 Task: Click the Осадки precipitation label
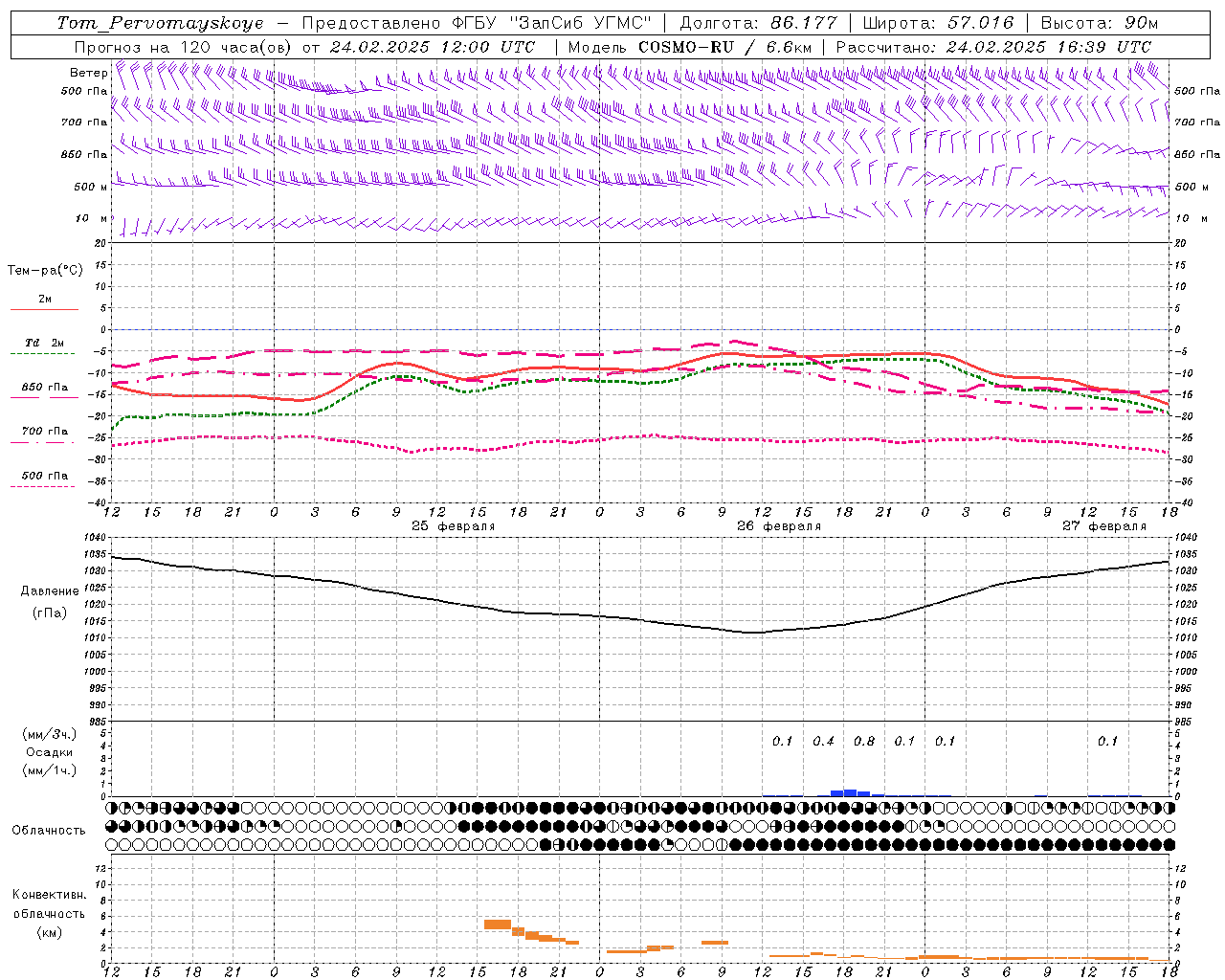click(x=49, y=752)
